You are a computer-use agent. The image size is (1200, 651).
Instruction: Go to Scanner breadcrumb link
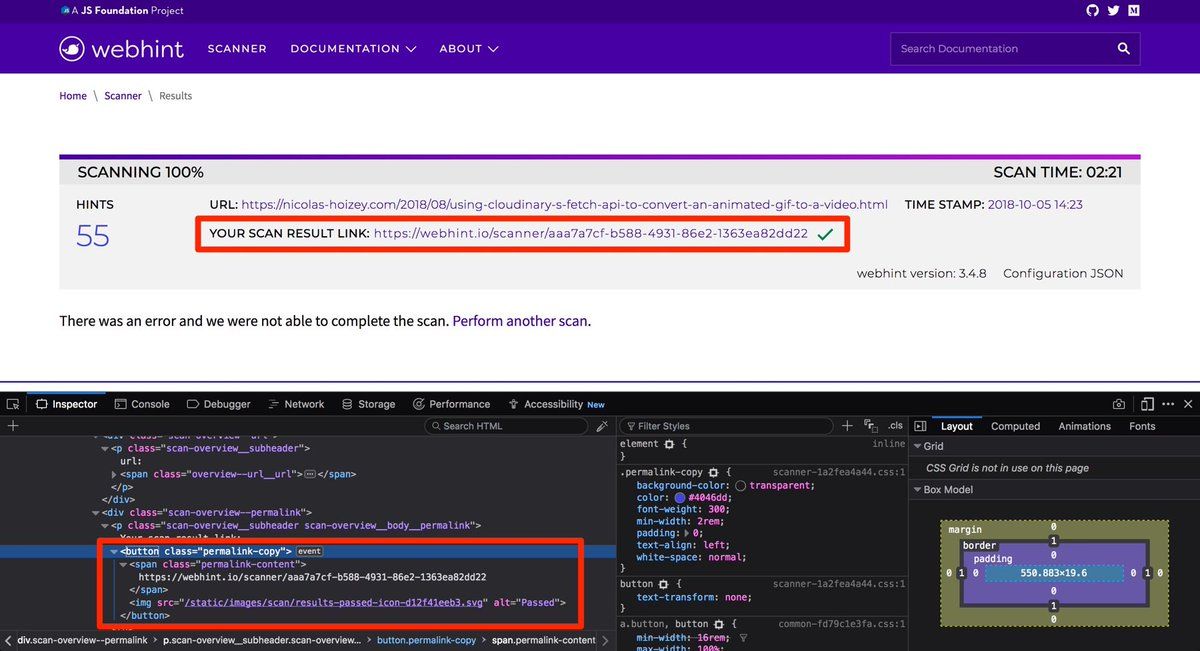[123, 96]
